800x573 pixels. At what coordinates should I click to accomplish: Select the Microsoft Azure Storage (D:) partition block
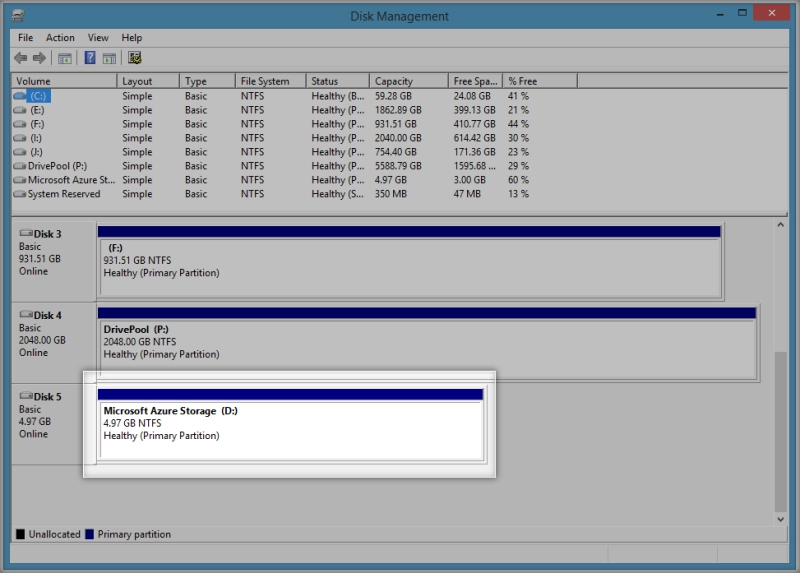pyautogui.click(x=290, y=425)
